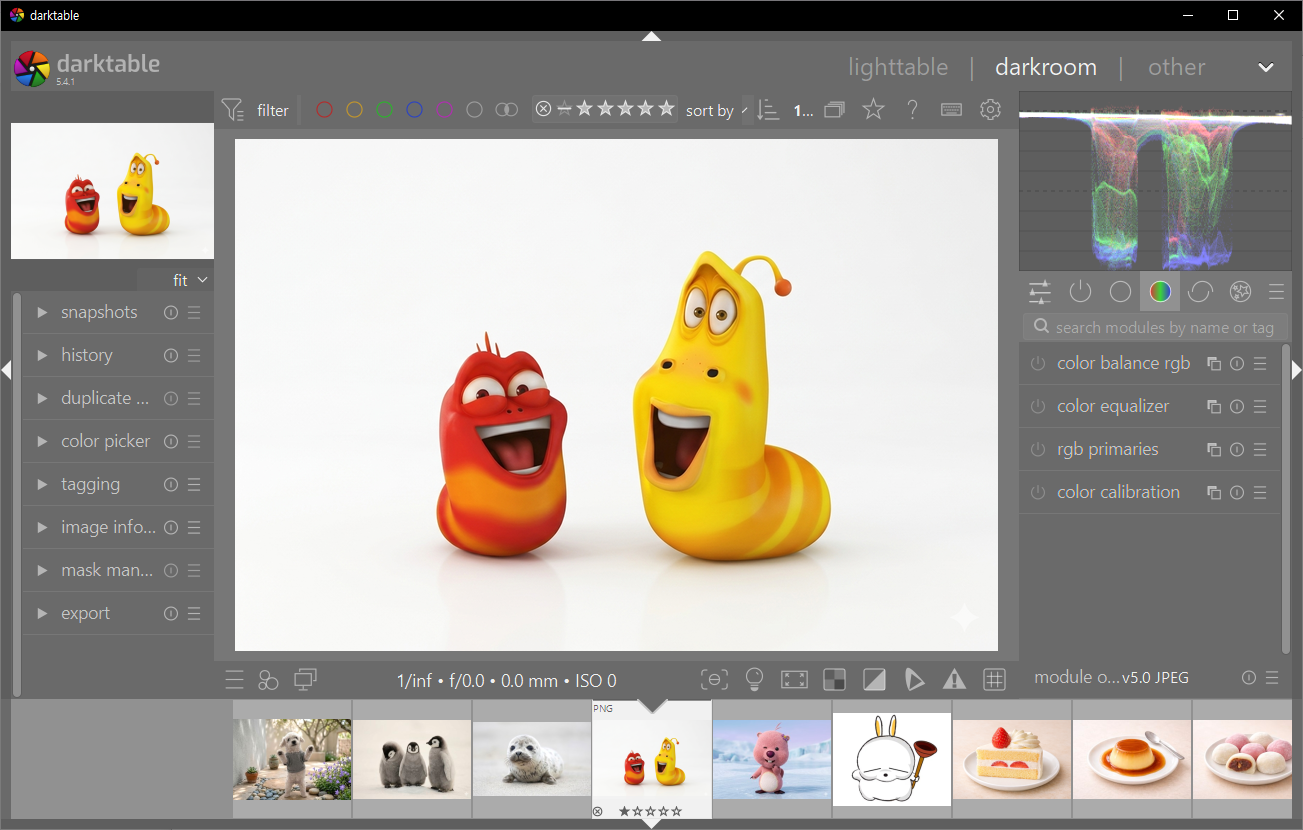Show active modules group (power icon)

tap(1080, 292)
